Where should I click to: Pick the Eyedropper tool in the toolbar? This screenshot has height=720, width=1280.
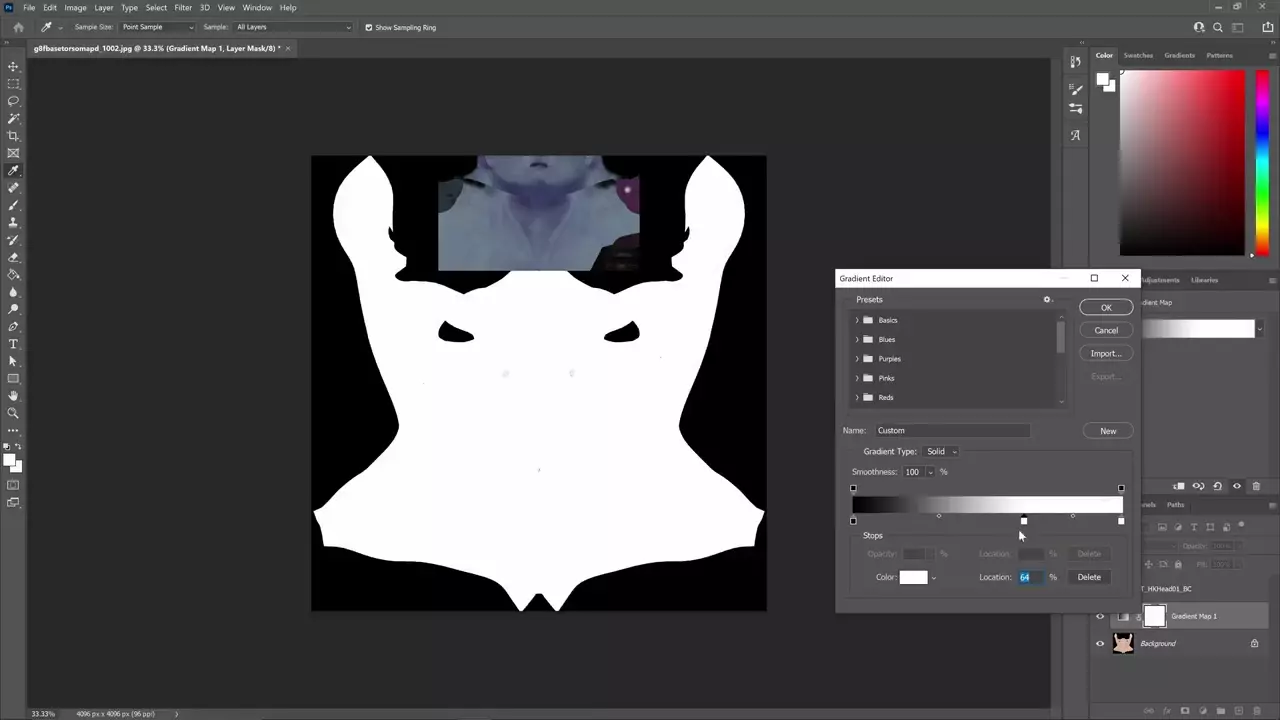point(13,171)
